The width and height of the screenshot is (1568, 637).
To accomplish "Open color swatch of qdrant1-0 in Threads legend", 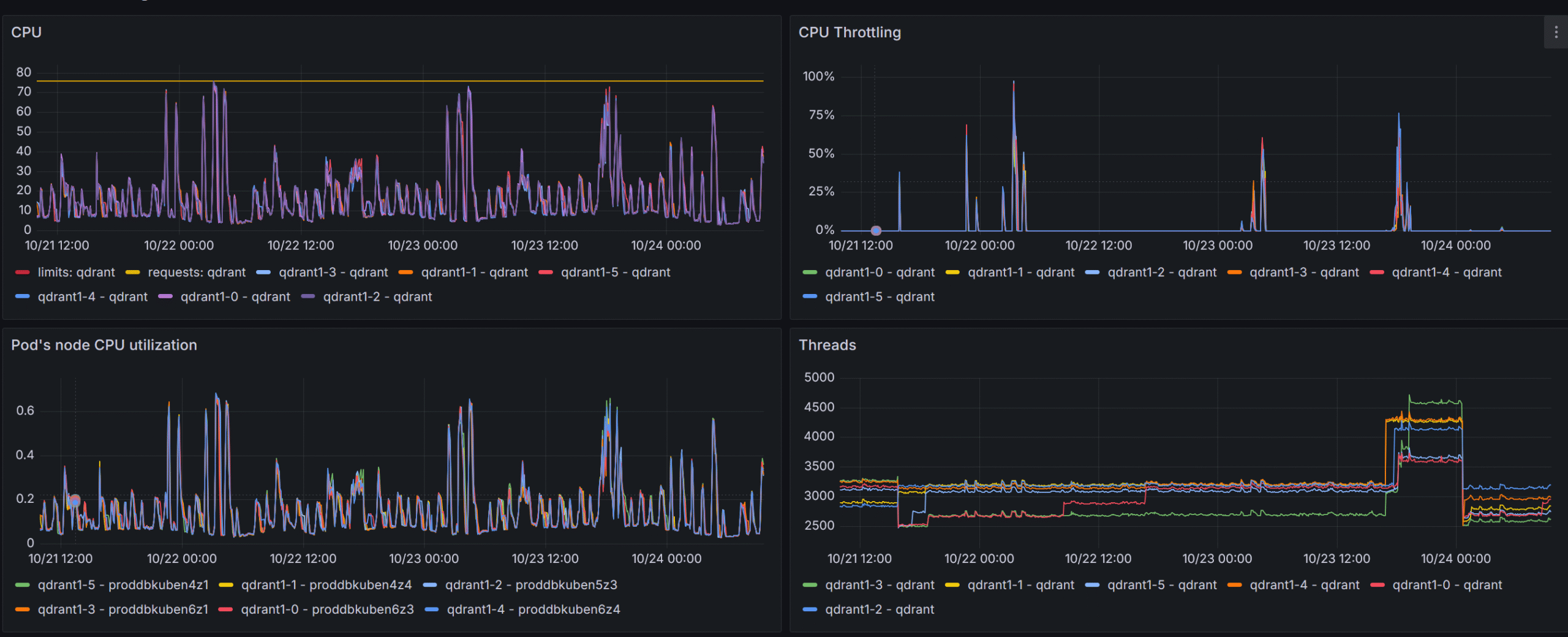I will [x=1378, y=586].
